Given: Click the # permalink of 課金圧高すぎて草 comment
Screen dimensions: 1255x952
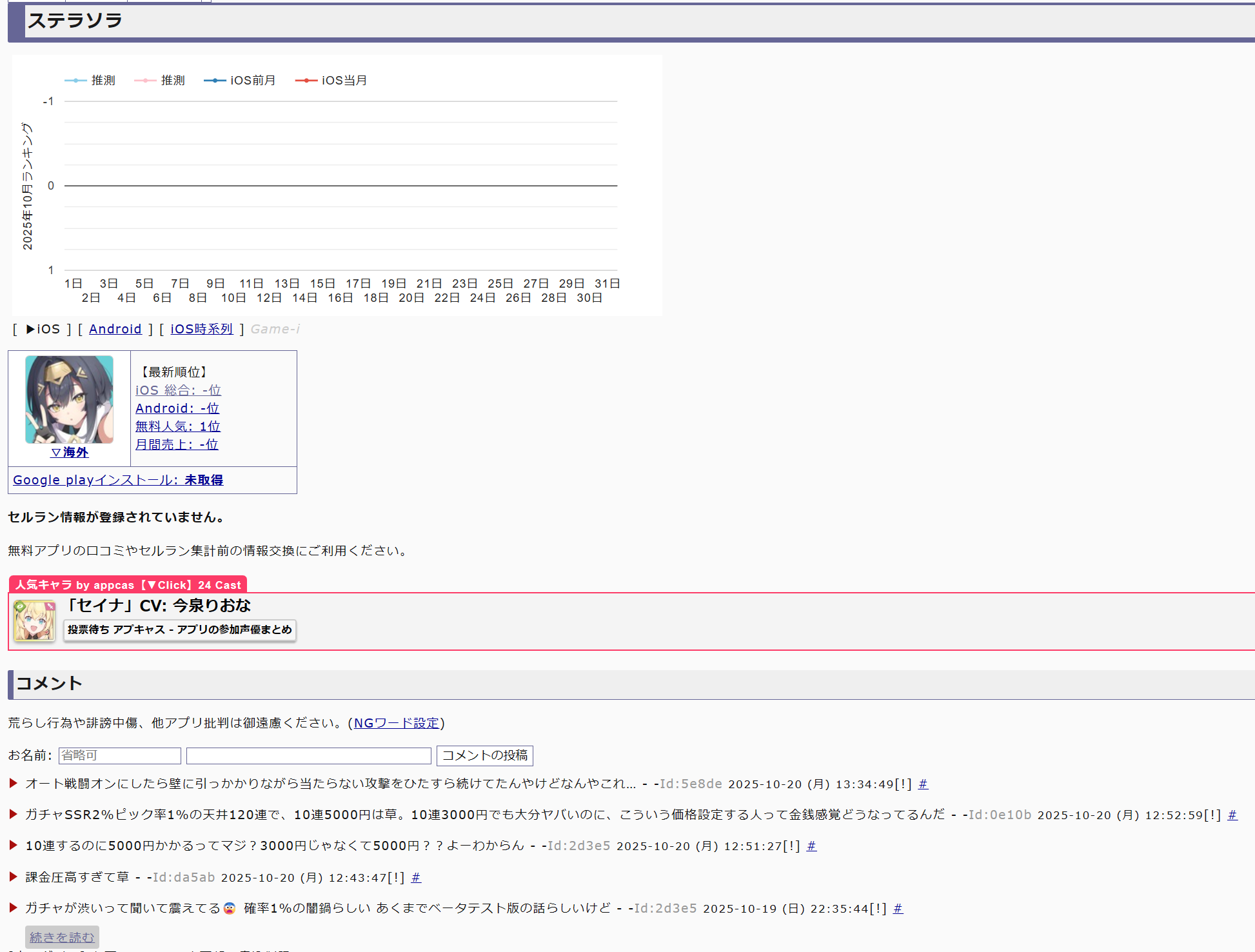Looking at the screenshot, I should click(416, 878).
